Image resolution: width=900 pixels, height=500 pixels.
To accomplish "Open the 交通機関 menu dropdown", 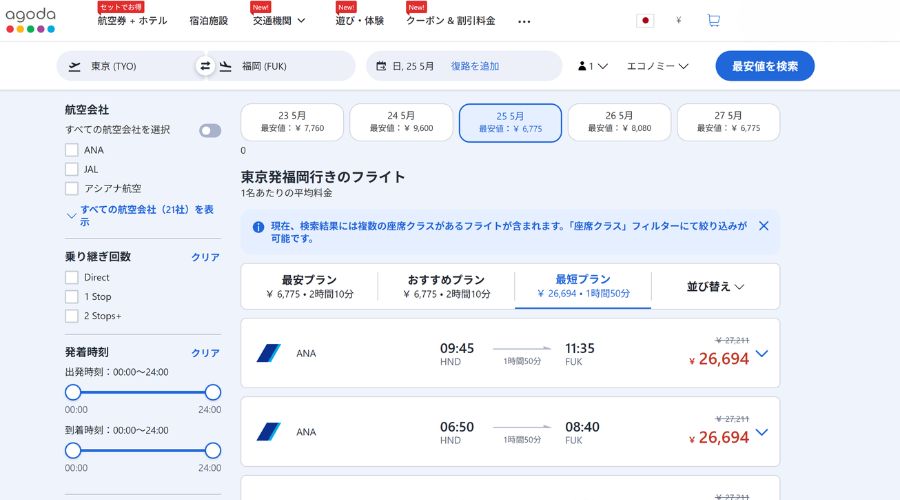I will (x=279, y=21).
